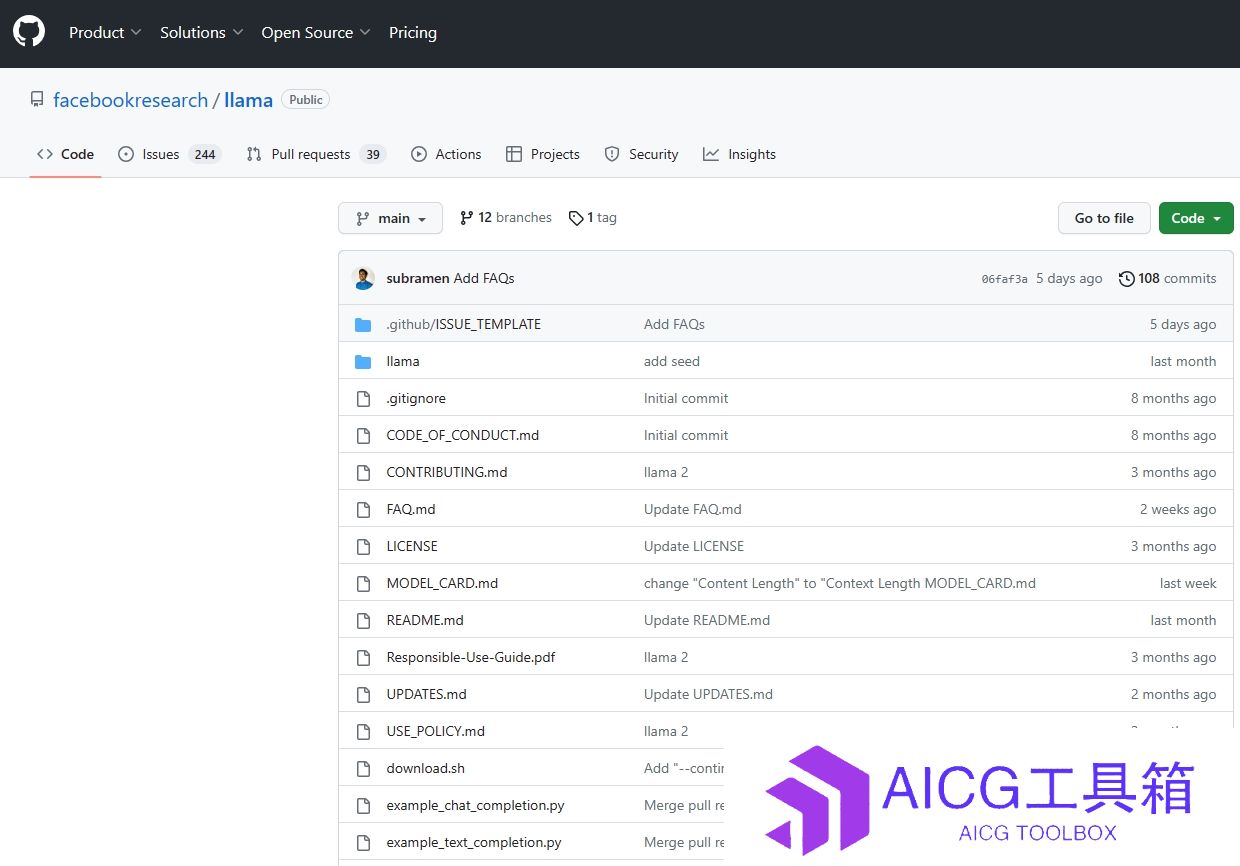
Task: Click the repository icon beside facebookresearch
Action: (x=37, y=100)
